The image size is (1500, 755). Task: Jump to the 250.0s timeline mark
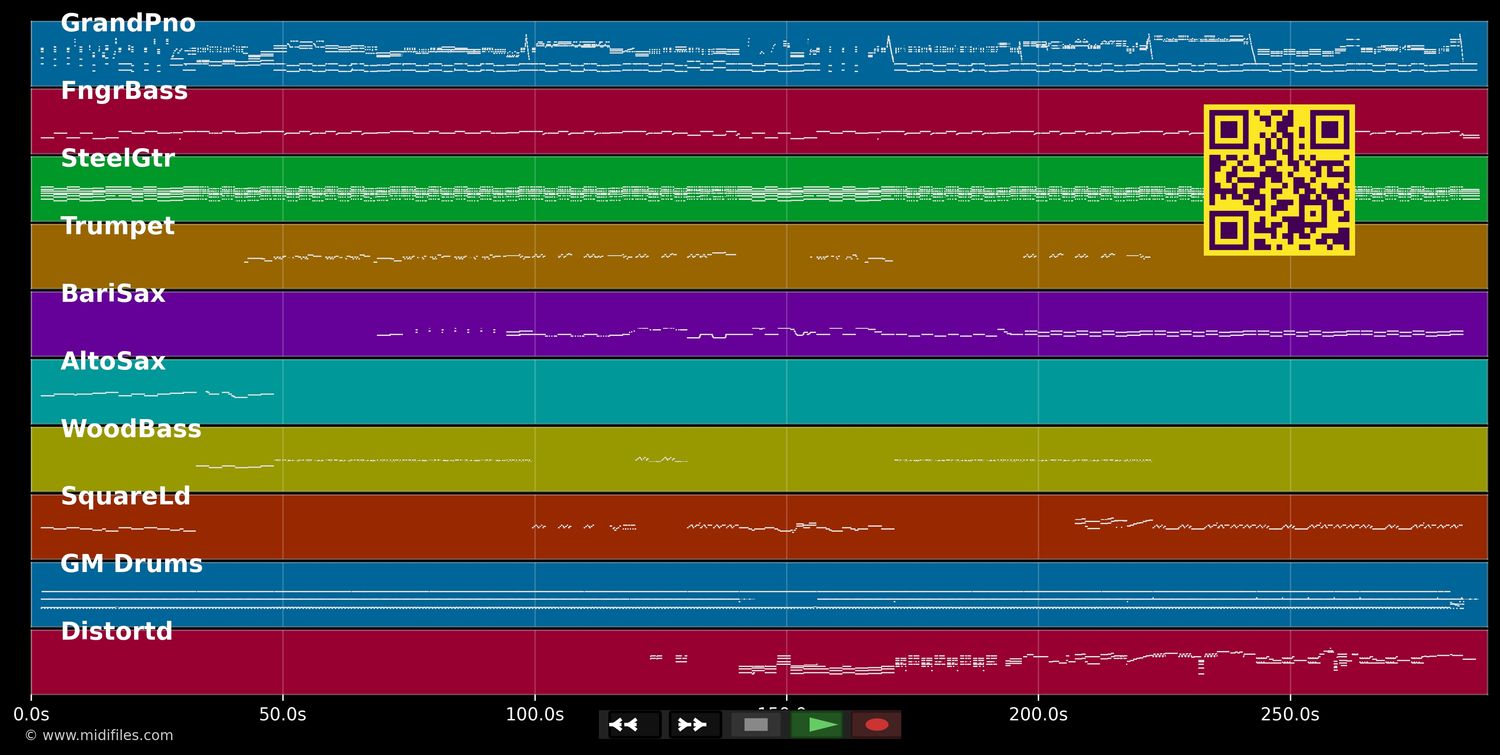pyautogui.click(x=1290, y=715)
